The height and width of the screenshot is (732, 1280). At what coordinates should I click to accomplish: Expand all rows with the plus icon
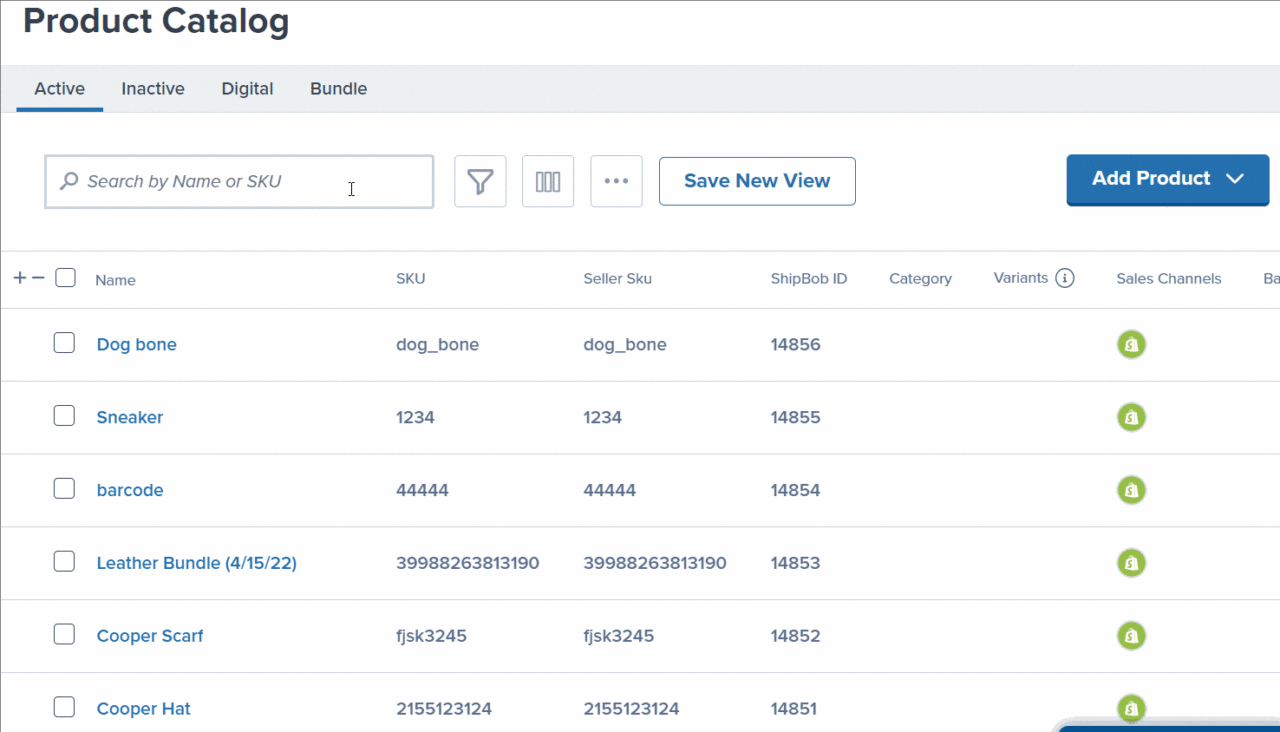18,276
